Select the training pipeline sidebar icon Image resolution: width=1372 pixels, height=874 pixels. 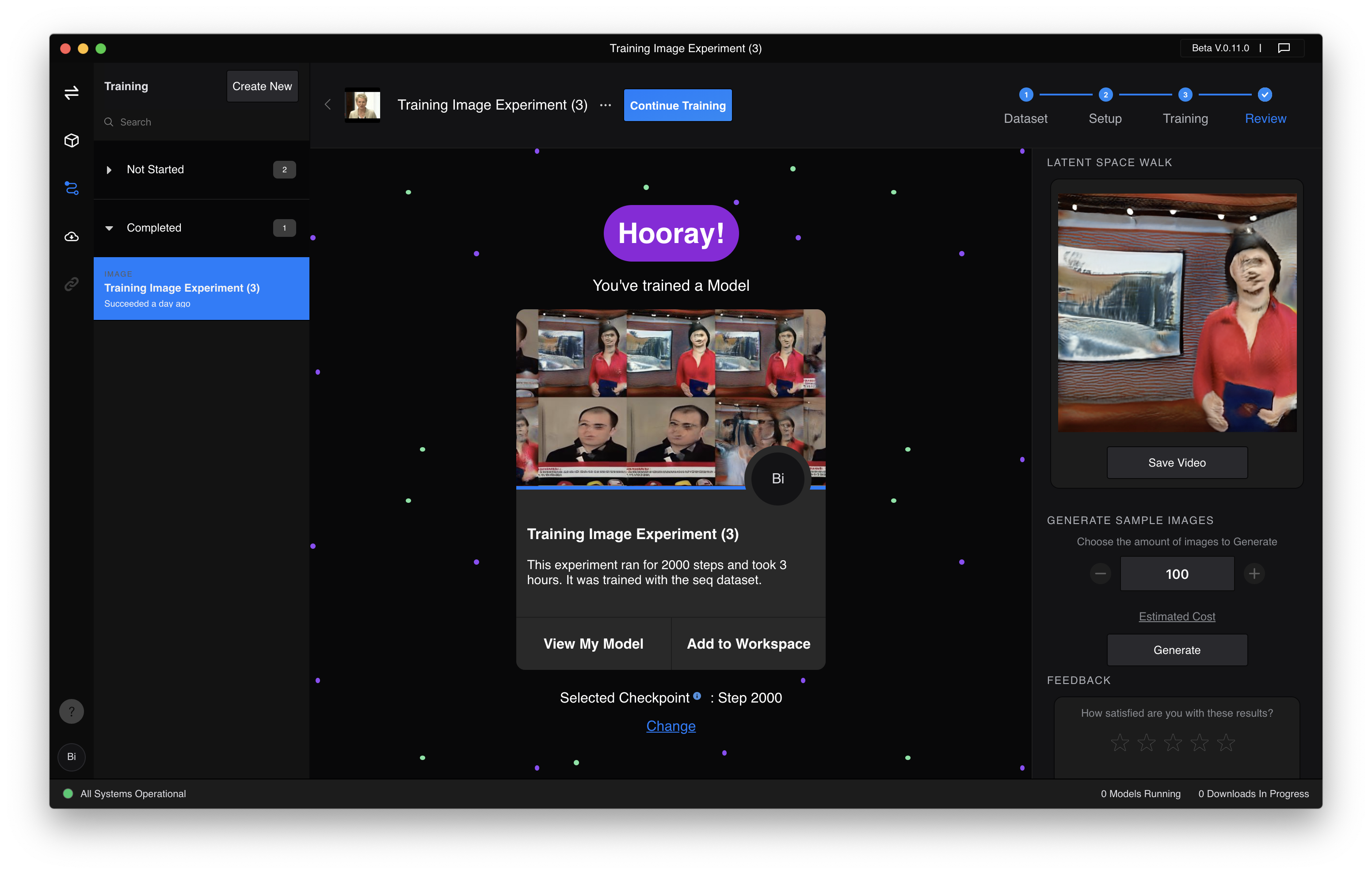tap(71, 188)
